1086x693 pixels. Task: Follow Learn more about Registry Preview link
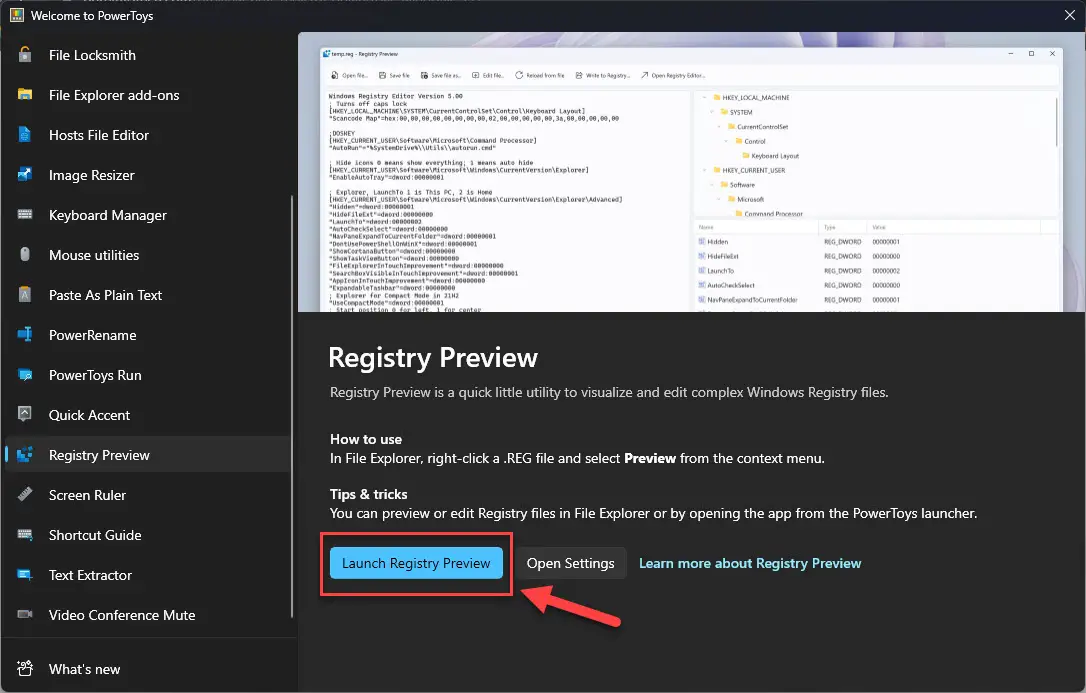tap(749, 563)
